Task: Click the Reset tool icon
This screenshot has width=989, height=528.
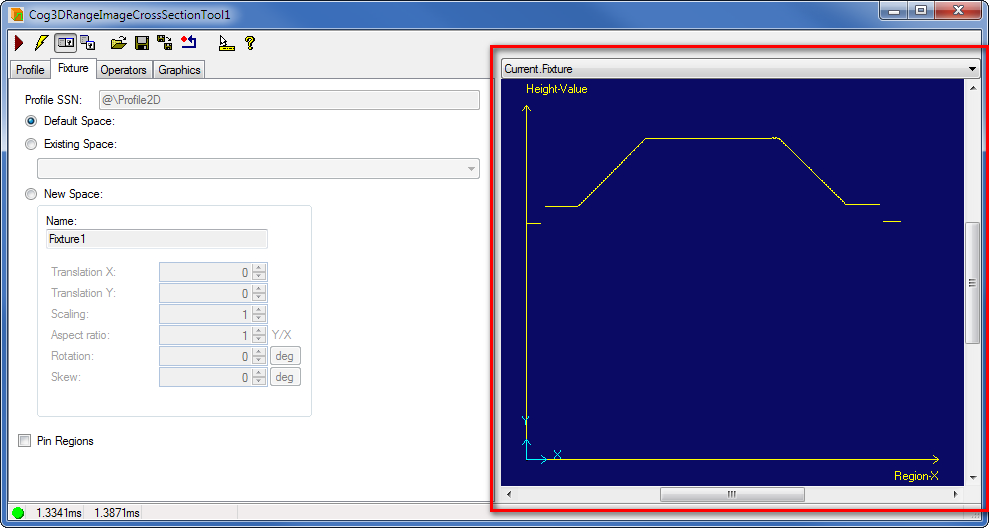Action: (x=188, y=43)
